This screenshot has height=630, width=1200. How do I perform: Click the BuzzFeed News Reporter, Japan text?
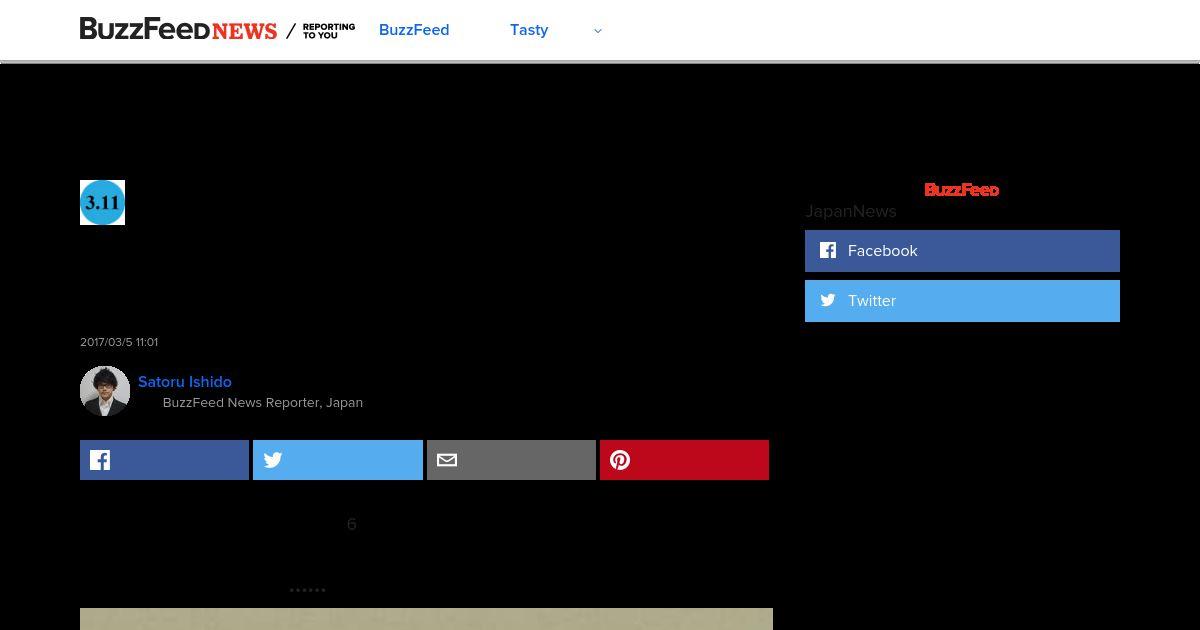[263, 402]
